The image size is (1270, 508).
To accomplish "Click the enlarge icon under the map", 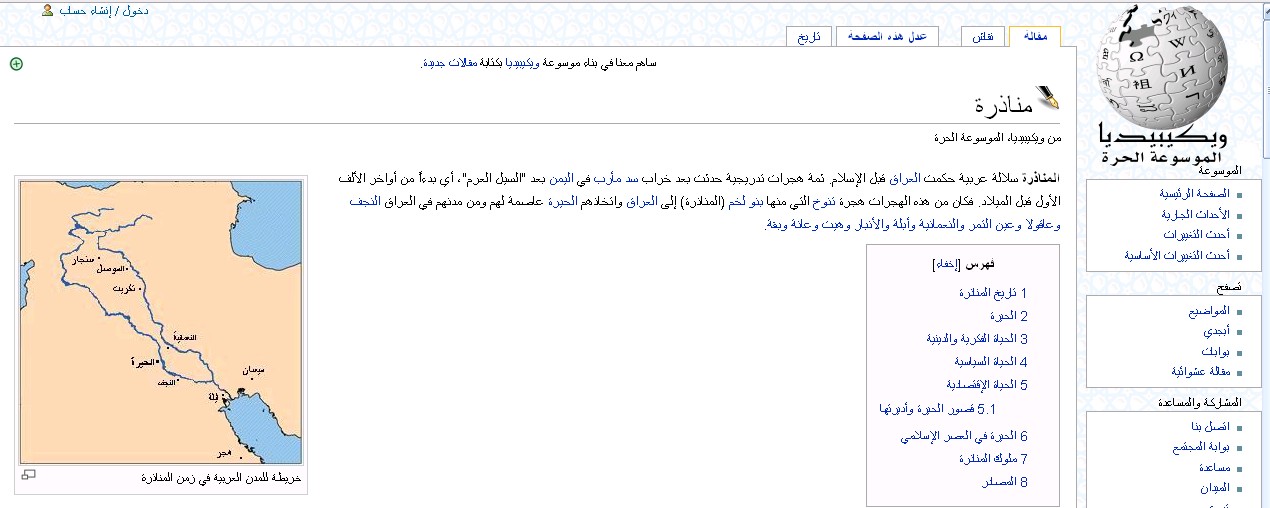I will click(28, 475).
